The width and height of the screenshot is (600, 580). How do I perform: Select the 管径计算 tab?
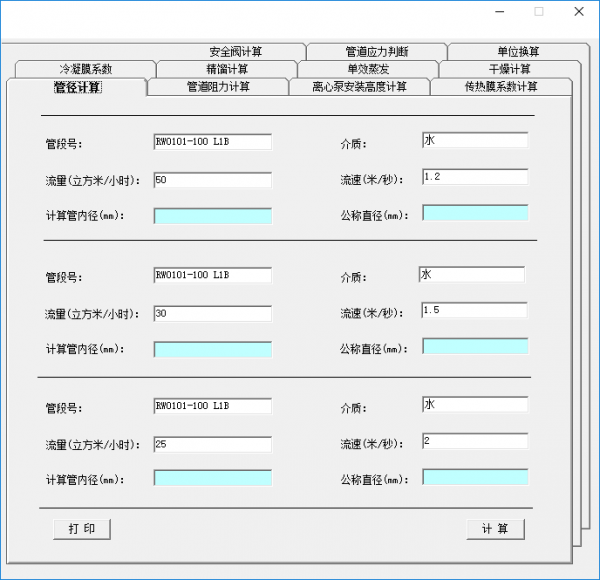click(x=77, y=87)
